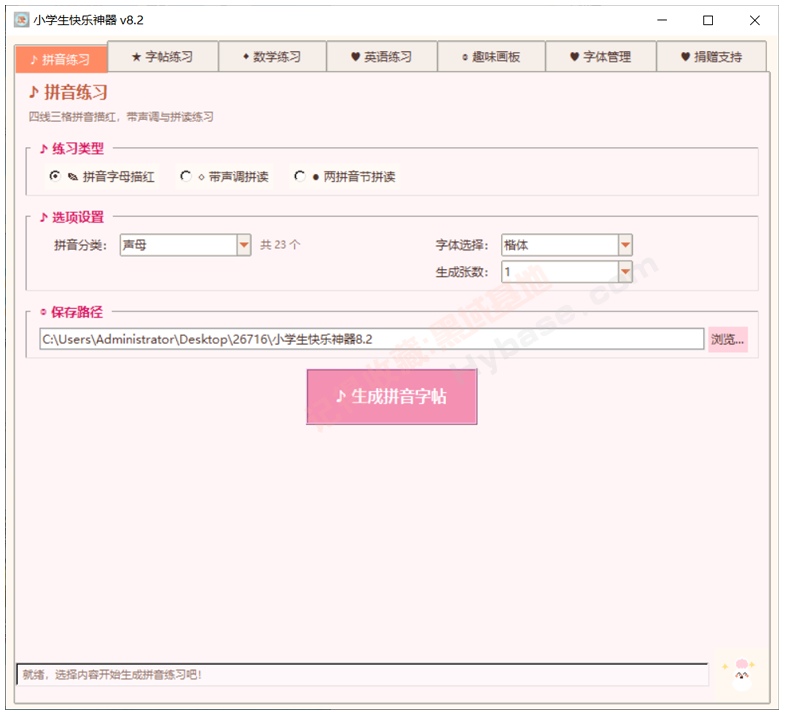This screenshot has height=712, width=789.
Task: Switch to the 拼音练习 tab
Action: pos(61,59)
